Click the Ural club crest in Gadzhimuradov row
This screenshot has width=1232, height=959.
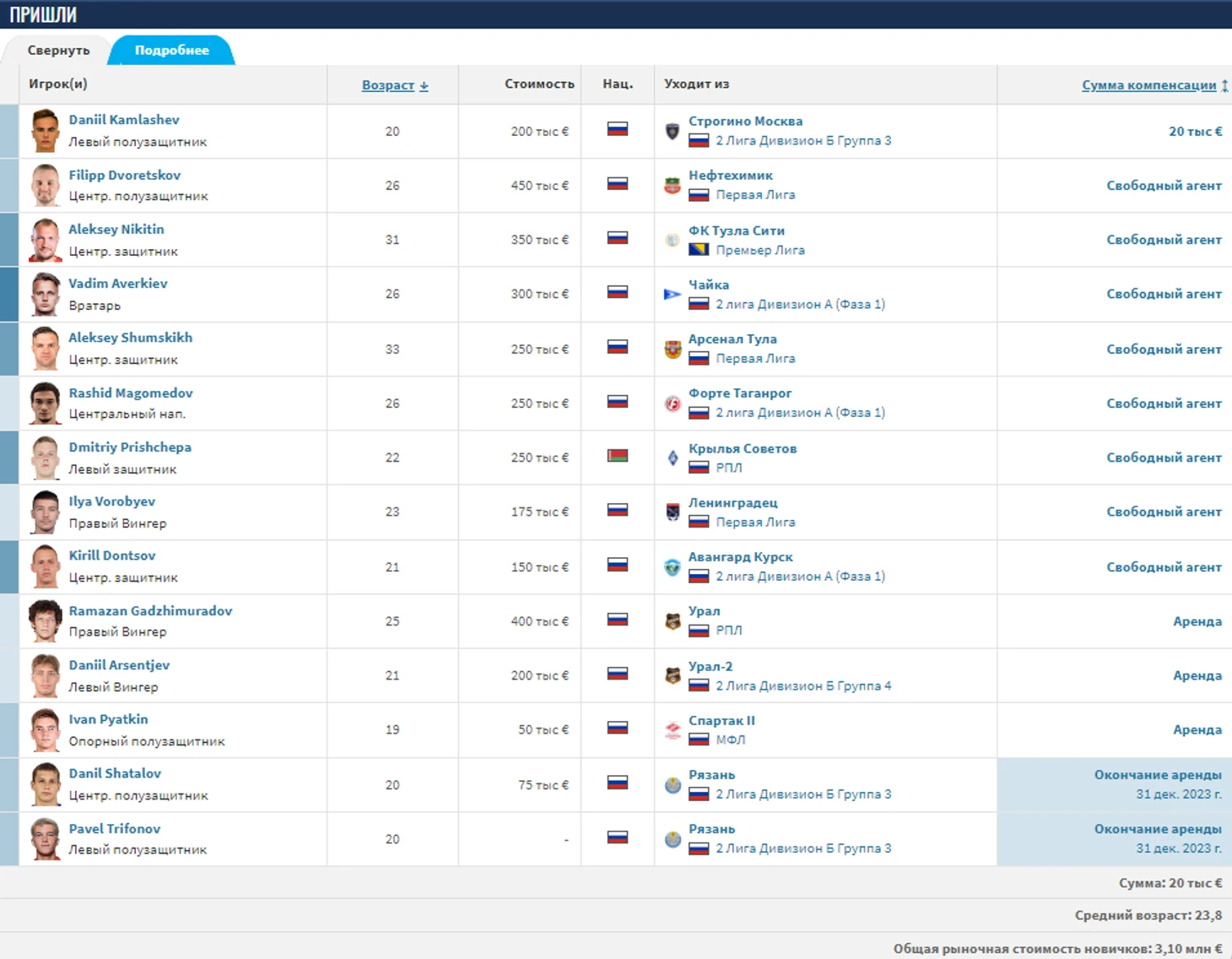[x=673, y=621]
